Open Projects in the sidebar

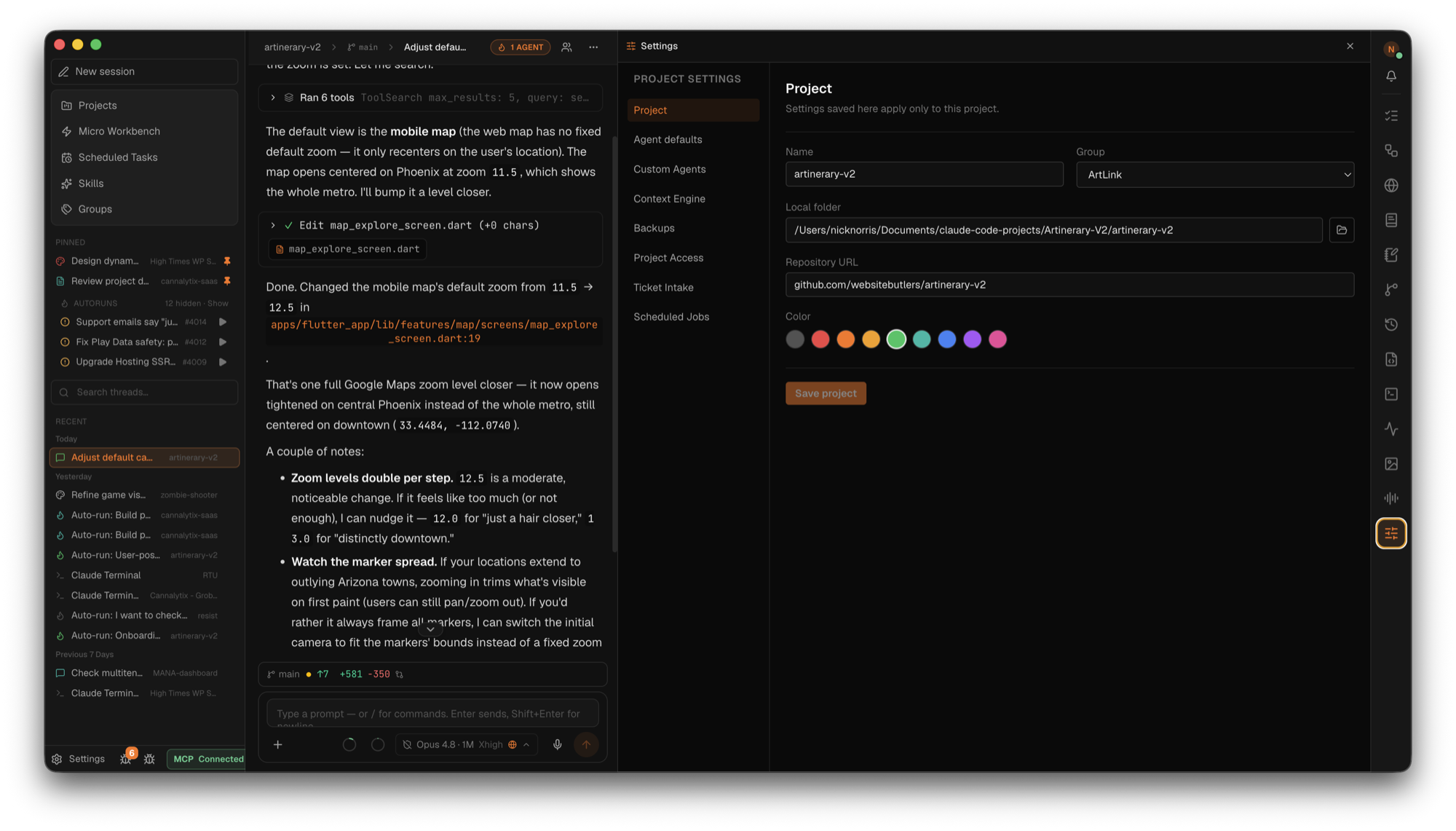pos(144,106)
